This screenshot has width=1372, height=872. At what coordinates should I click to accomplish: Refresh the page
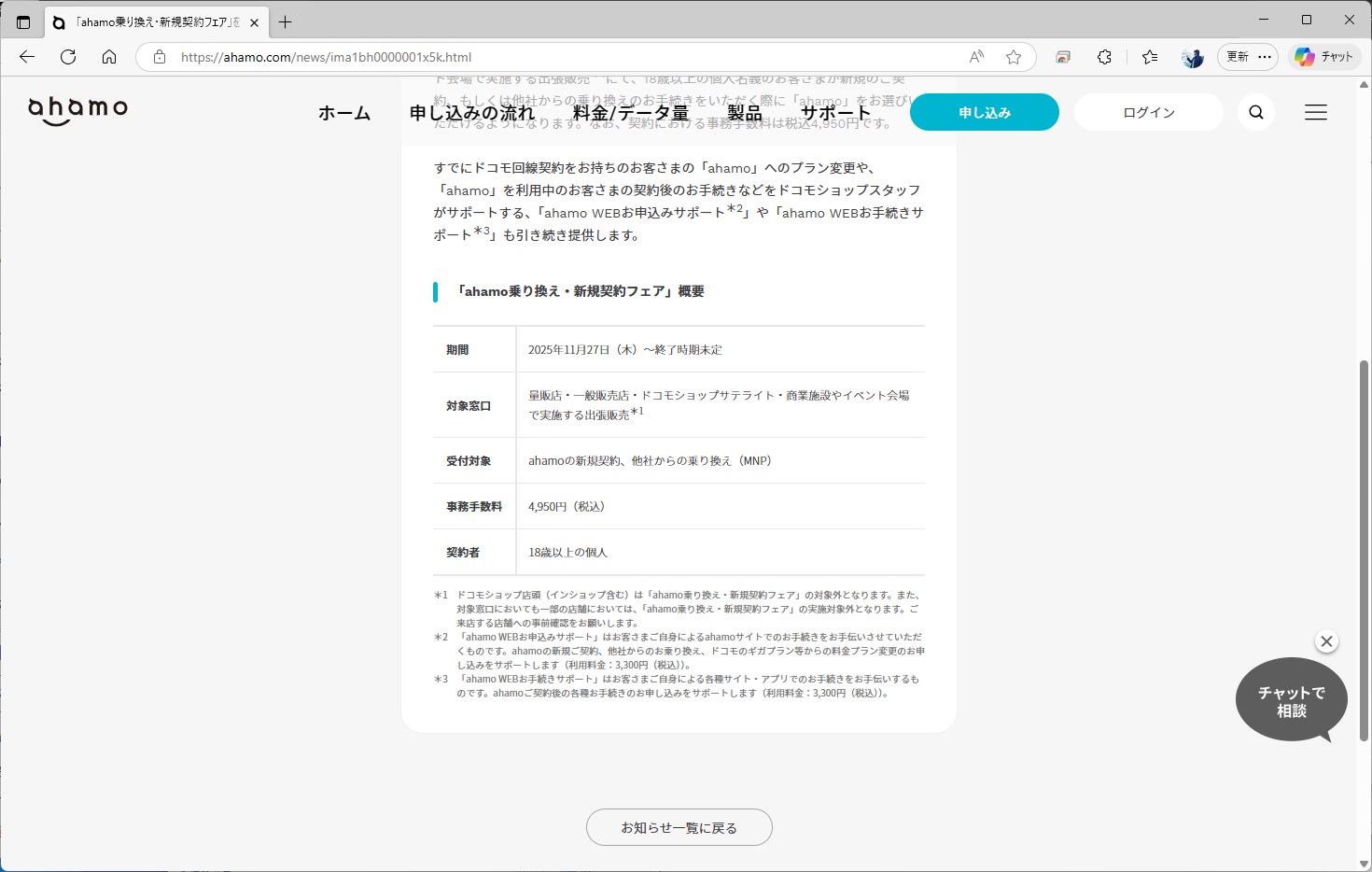pyautogui.click(x=67, y=57)
